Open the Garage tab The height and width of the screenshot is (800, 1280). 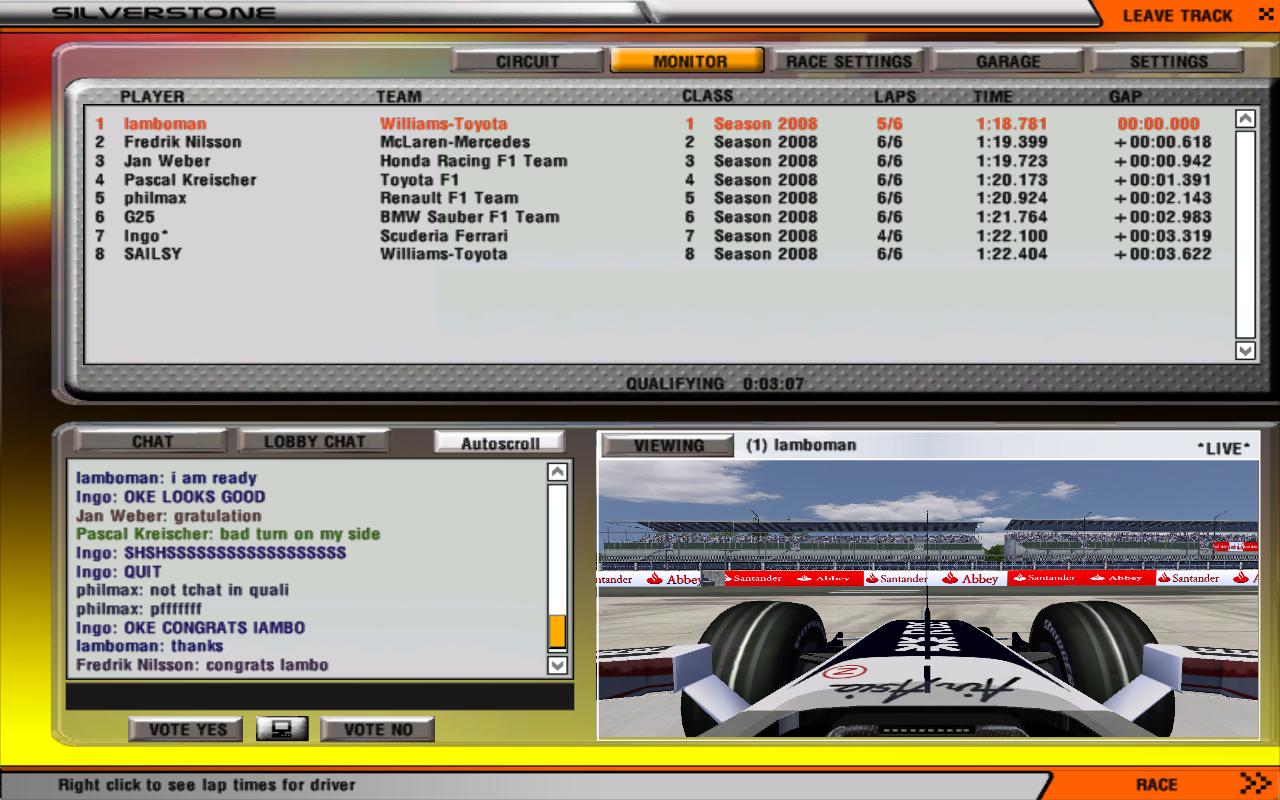[1008, 61]
